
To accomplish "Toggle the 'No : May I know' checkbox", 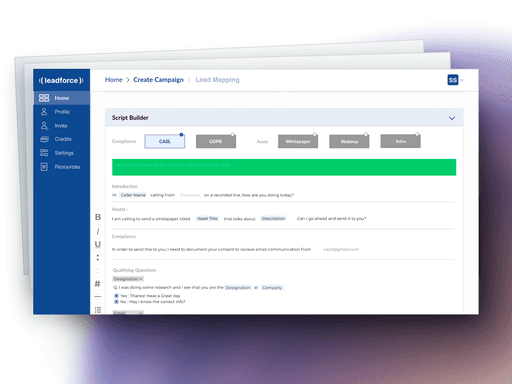I will (116, 302).
